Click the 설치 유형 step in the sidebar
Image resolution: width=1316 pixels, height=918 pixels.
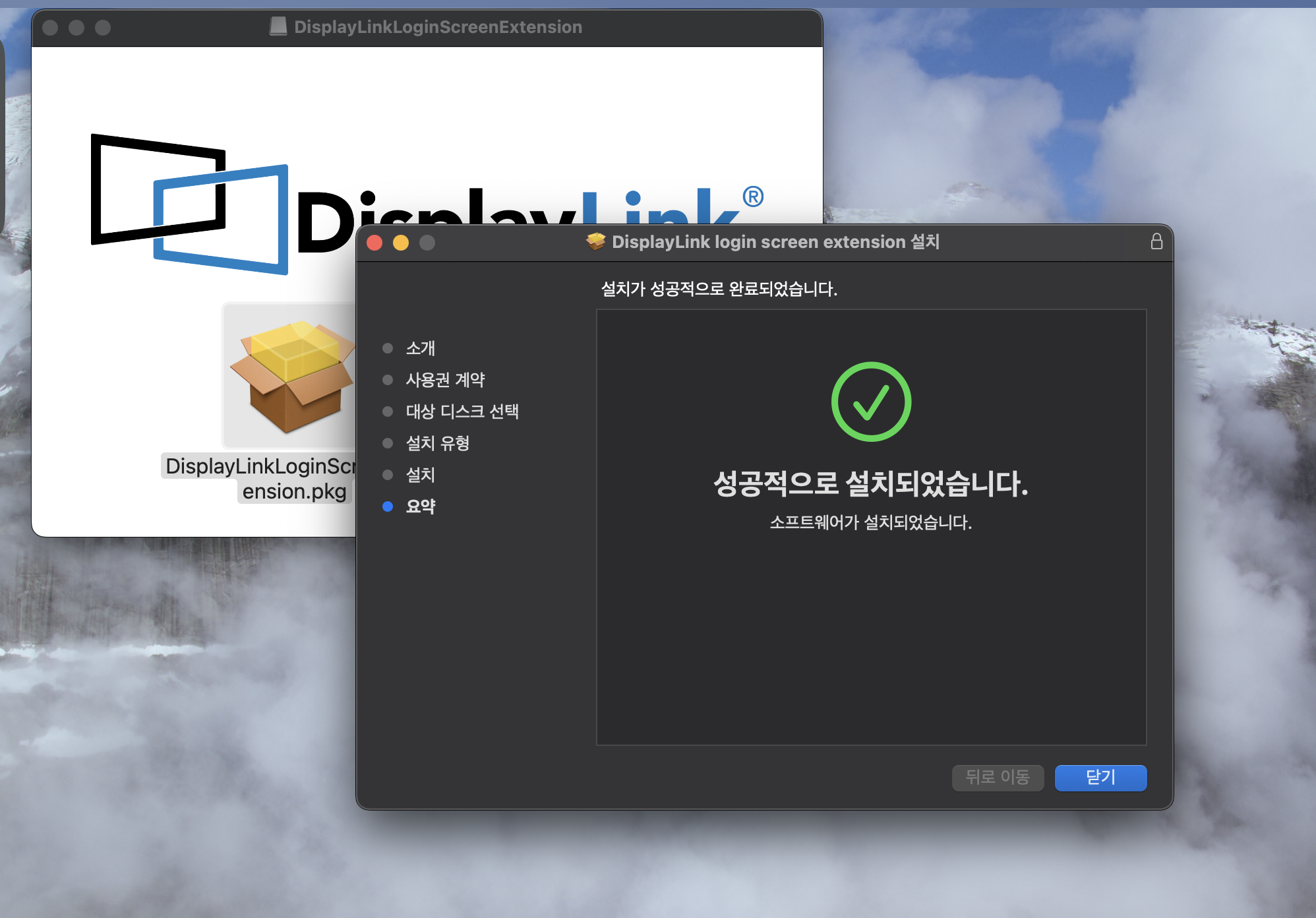[x=438, y=443]
